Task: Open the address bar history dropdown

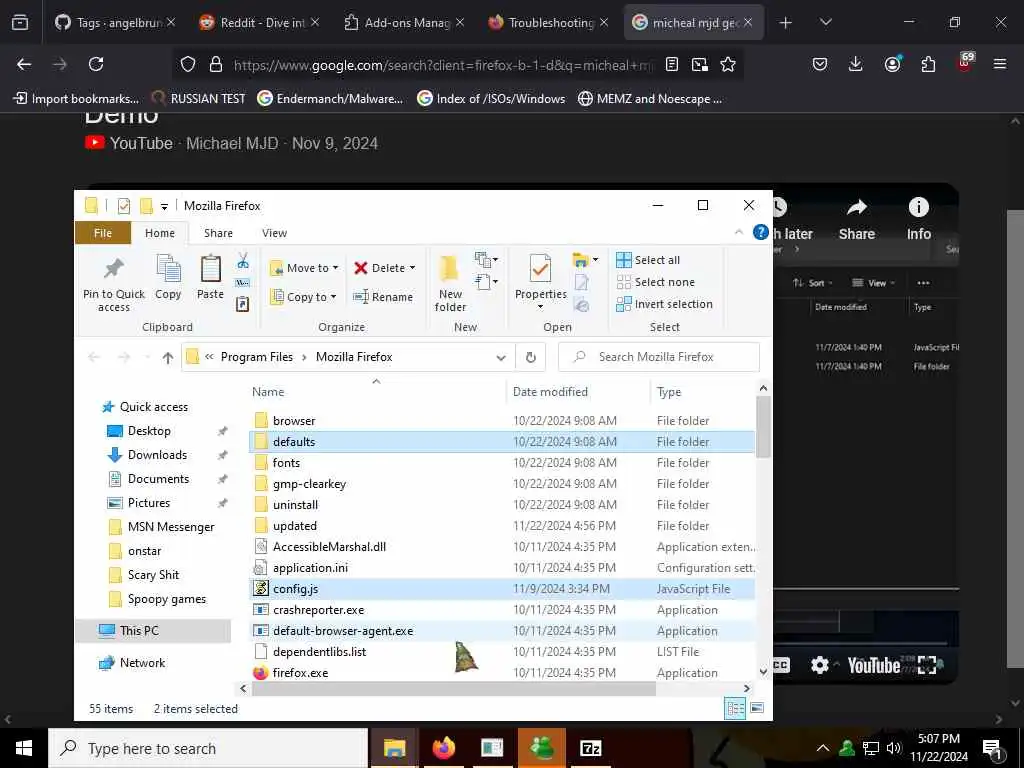Action: 501,357
